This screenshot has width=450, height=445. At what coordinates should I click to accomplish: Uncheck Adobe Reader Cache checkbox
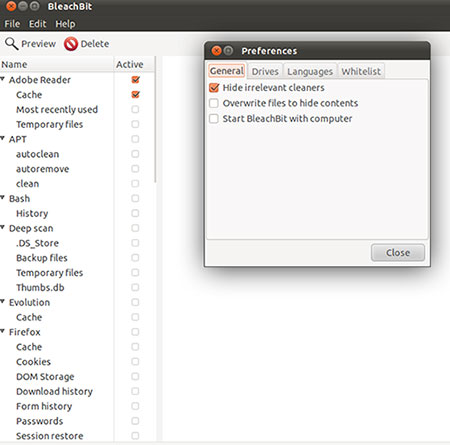point(135,94)
